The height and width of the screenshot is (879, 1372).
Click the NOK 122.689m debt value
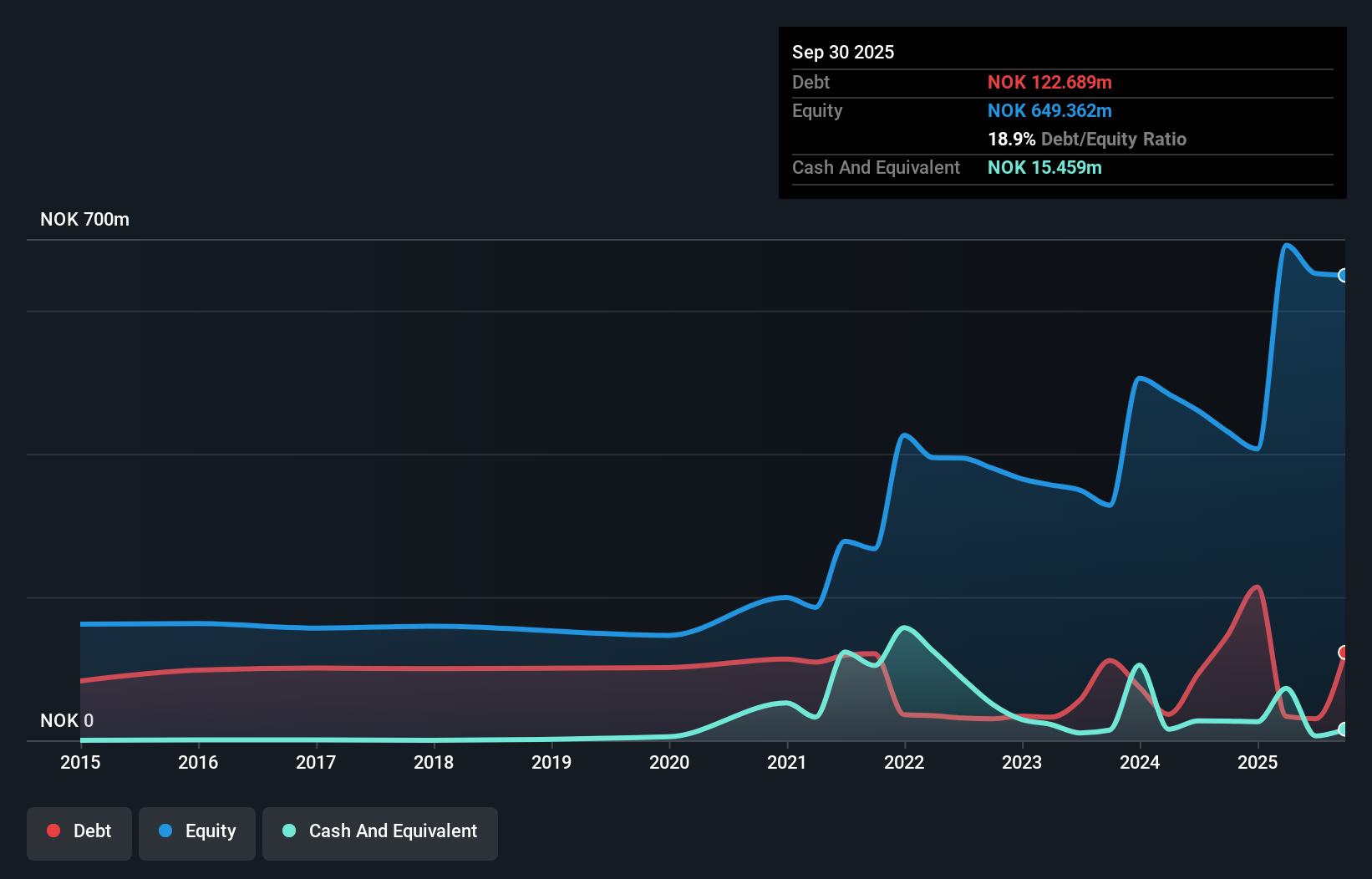pyautogui.click(x=1050, y=82)
